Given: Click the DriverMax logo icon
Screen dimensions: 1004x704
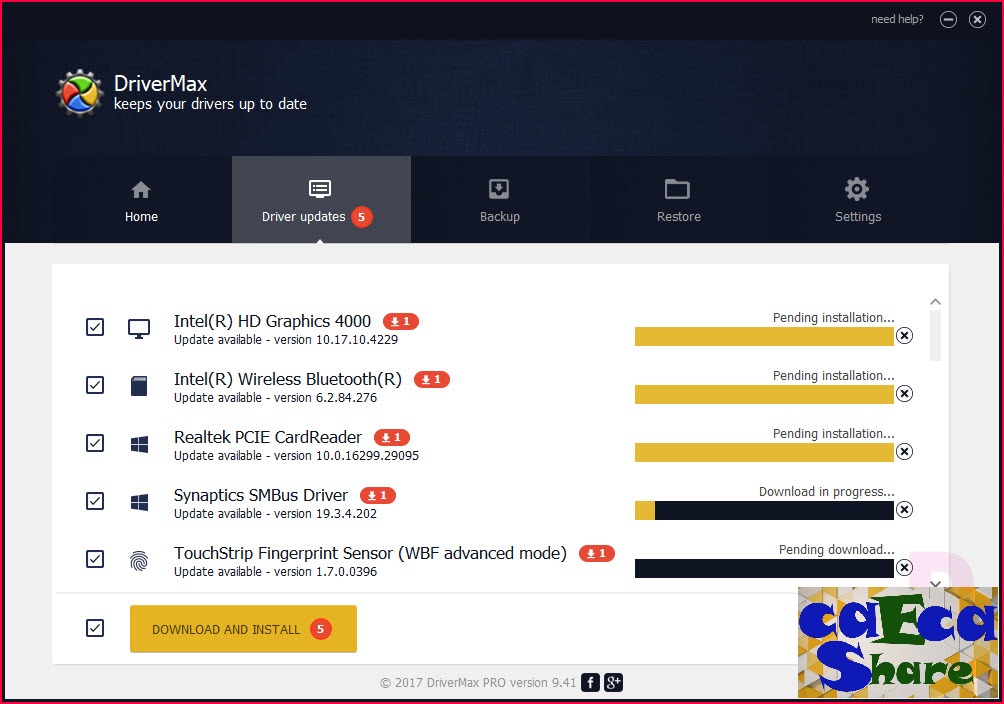Looking at the screenshot, I should click(79, 94).
